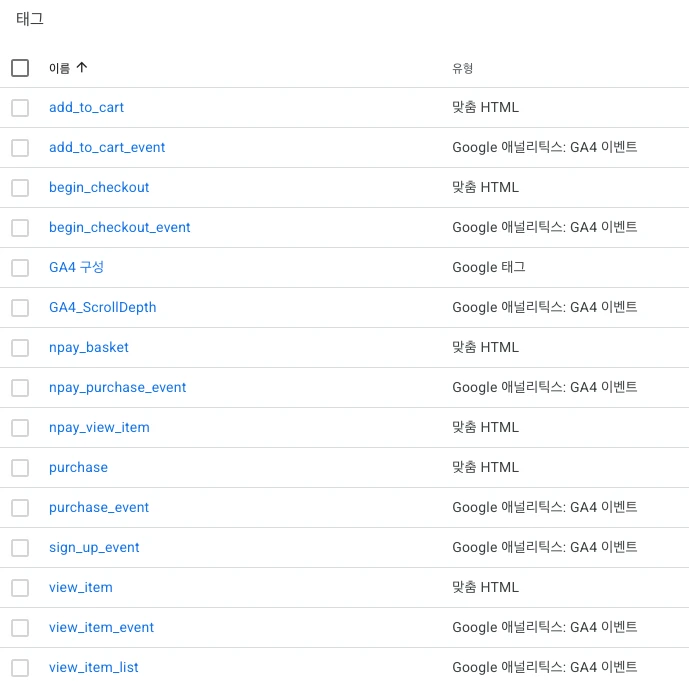Click 맞춤 HTML type in view_item row

[486, 587]
